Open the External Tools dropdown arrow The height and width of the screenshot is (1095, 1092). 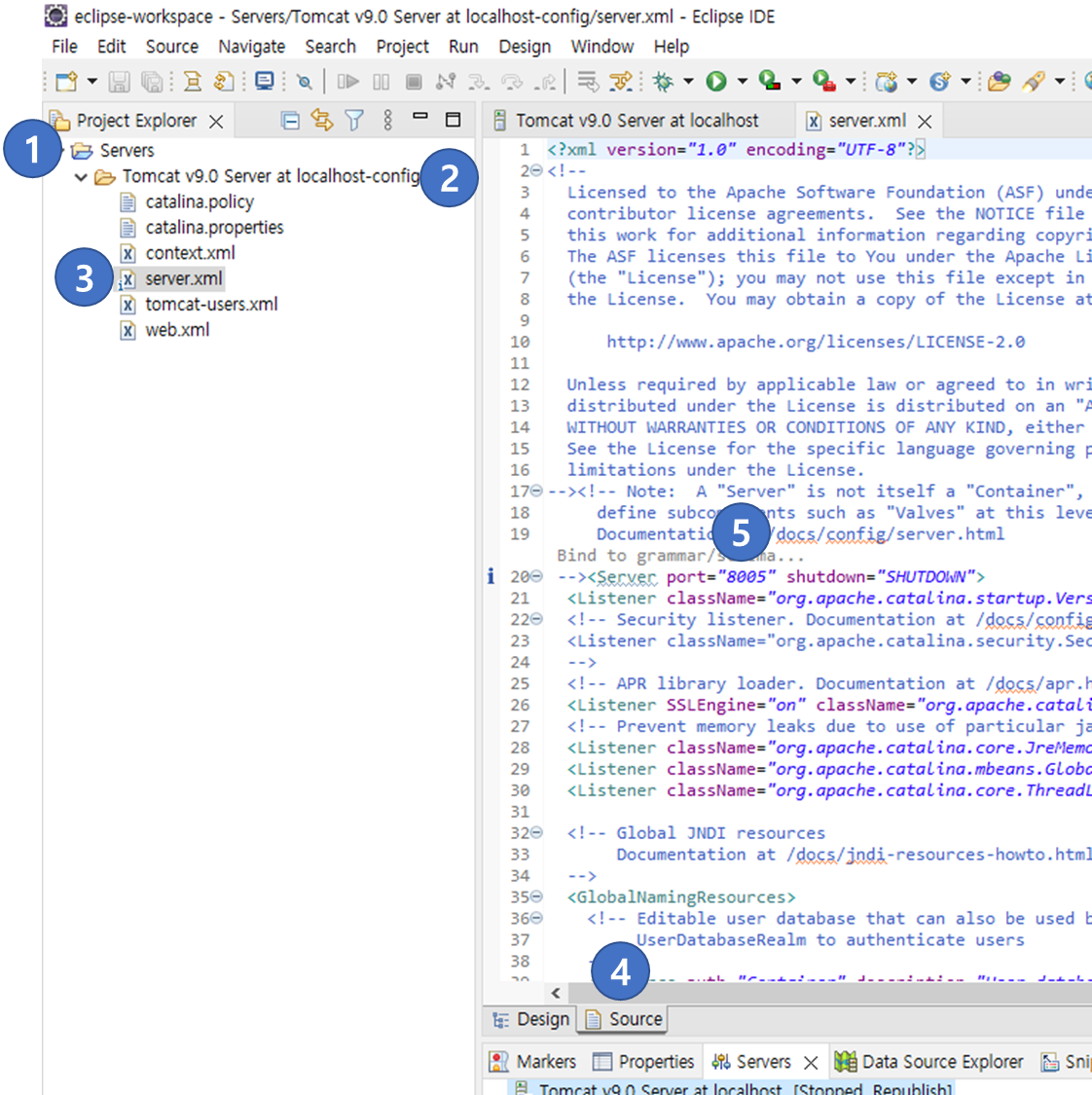851,82
